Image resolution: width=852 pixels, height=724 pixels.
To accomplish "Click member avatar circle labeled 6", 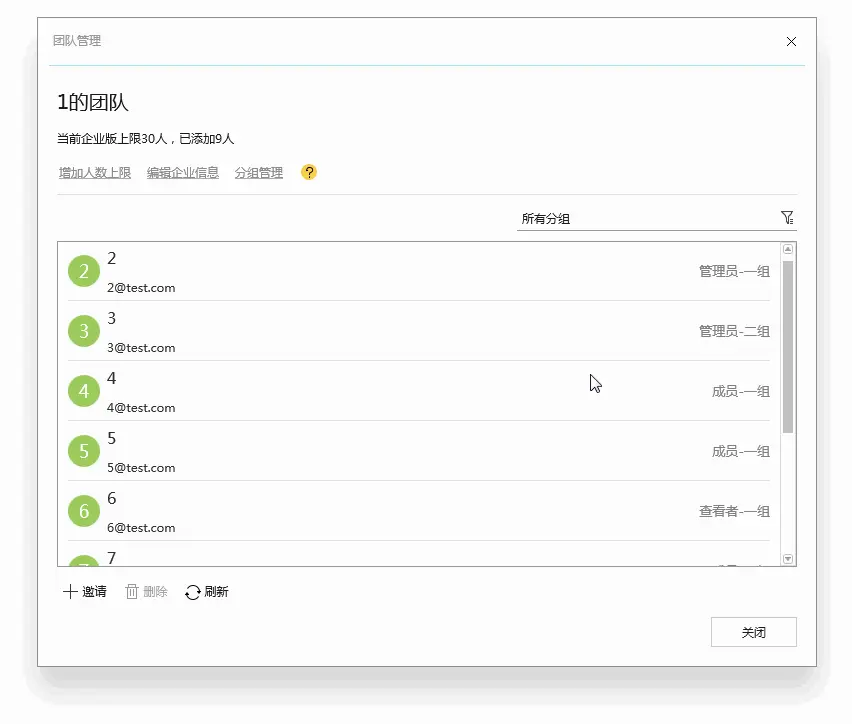I will point(83,511).
